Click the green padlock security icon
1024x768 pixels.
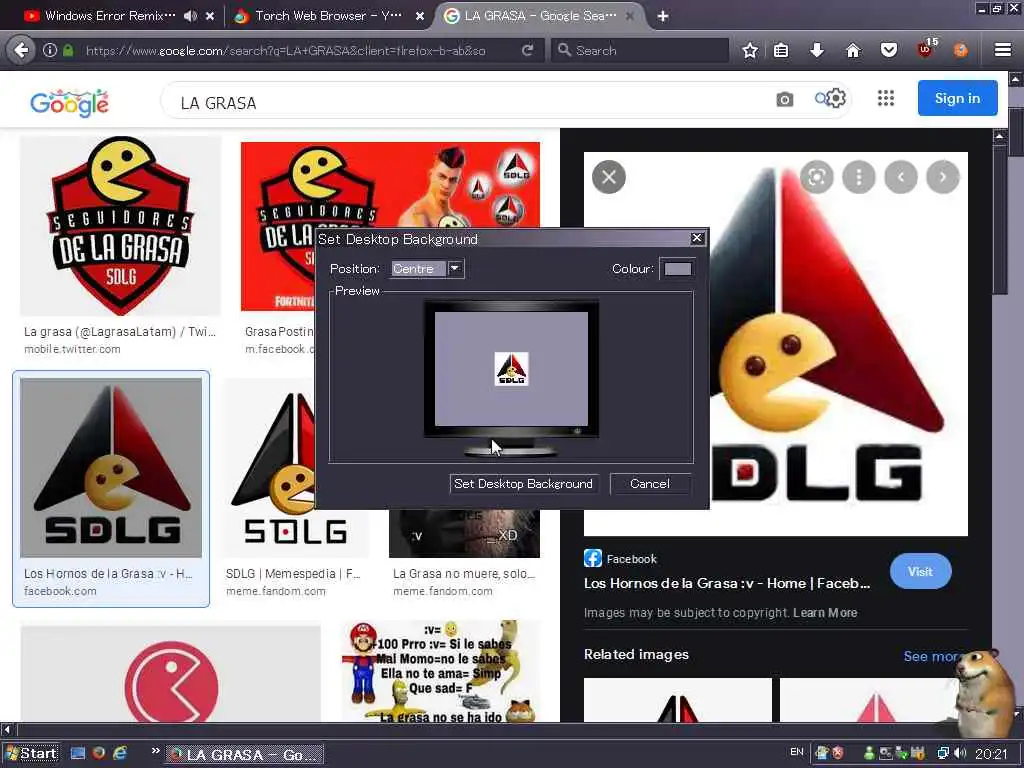click(68, 50)
